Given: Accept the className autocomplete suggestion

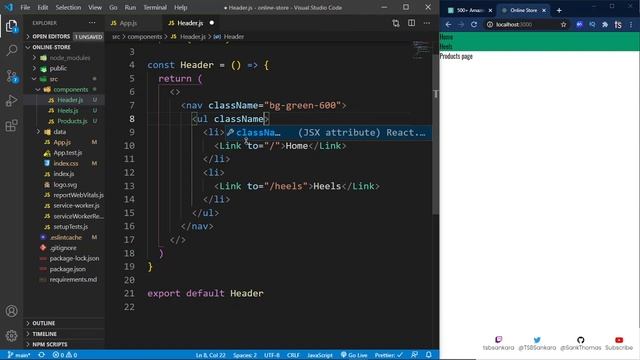Looking at the screenshot, I should coord(329,133).
